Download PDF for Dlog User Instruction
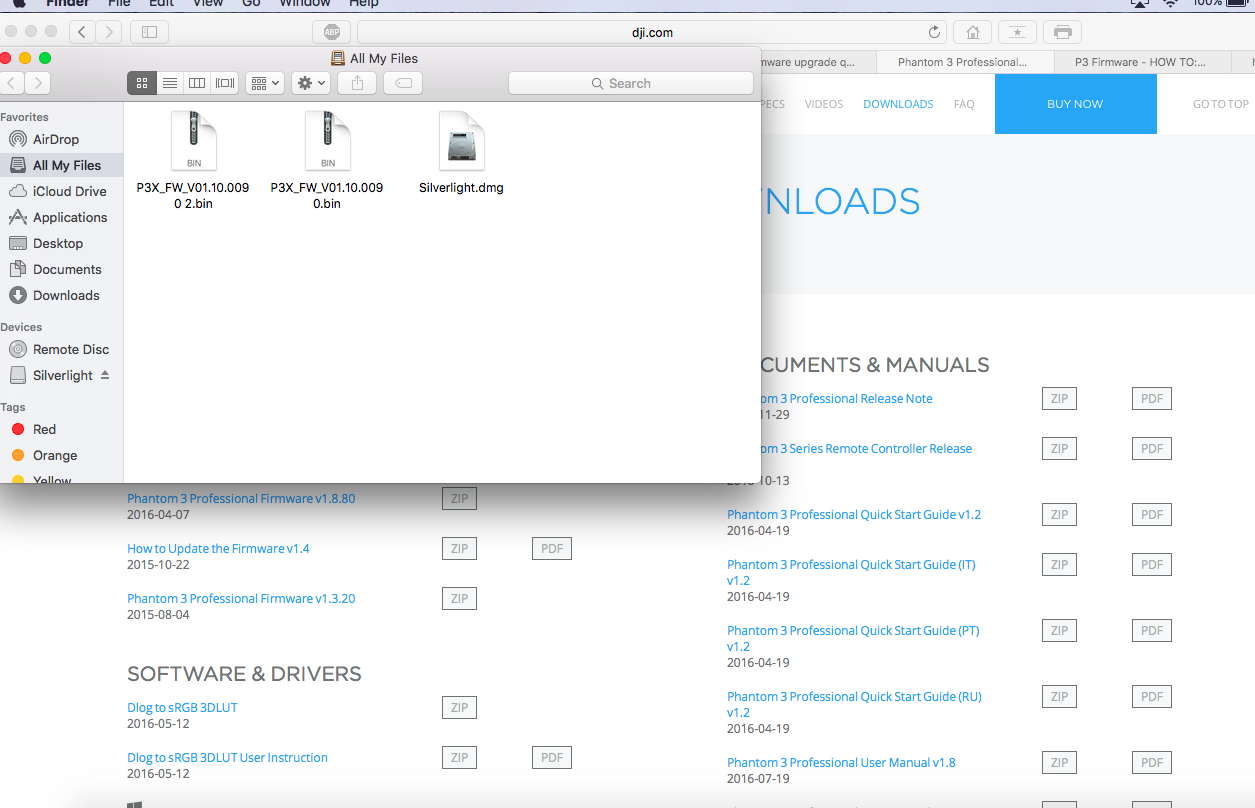Image resolution: width=1255 pixels, height=808 pixels. tap(552, 758)
